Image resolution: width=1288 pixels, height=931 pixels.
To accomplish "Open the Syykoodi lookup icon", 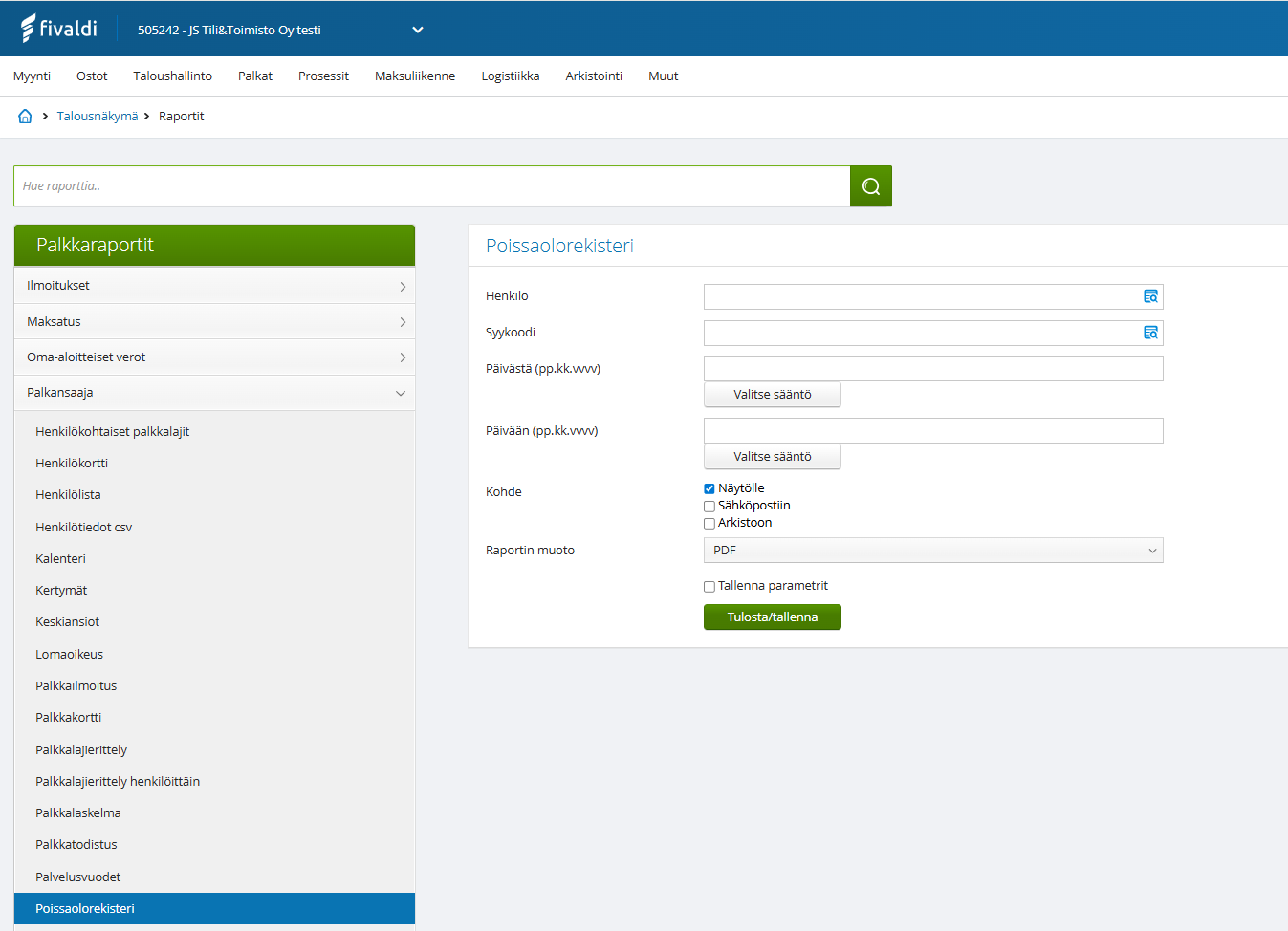I will pyautogui.click(x=1150, y=333).
